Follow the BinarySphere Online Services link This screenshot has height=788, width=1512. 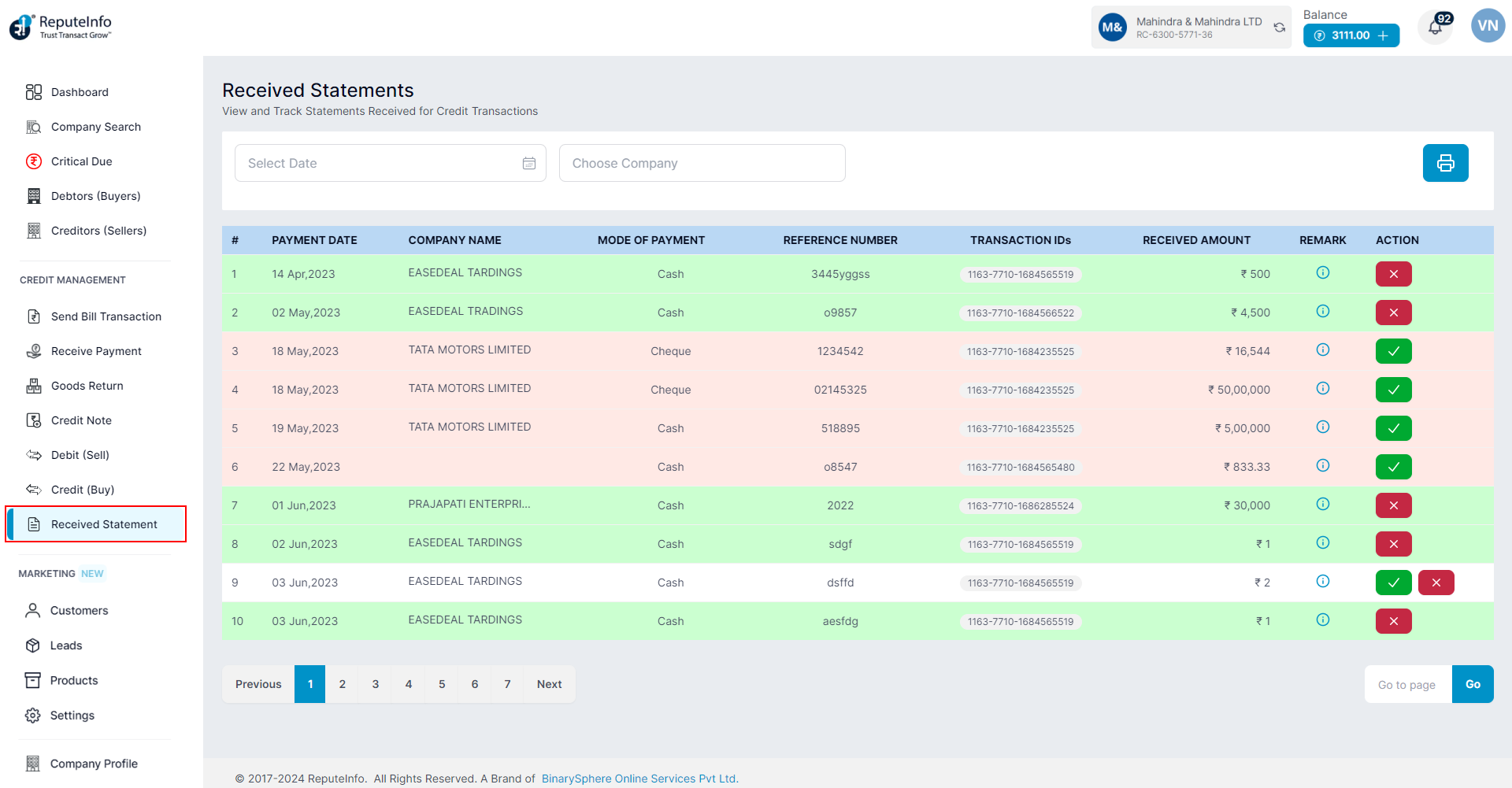pyautogui.click(x=639, y=779)
